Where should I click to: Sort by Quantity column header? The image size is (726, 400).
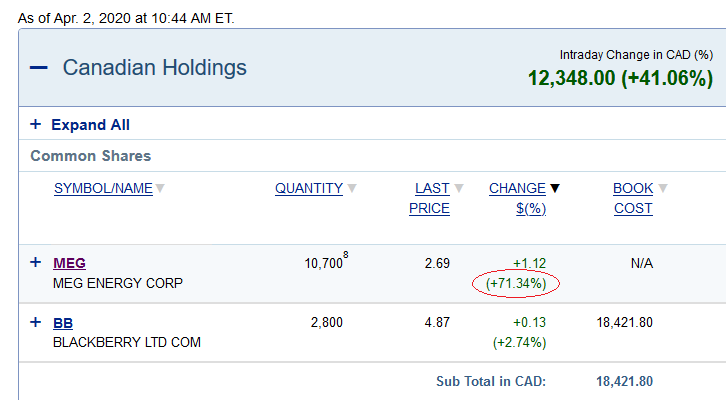[309, 188]
